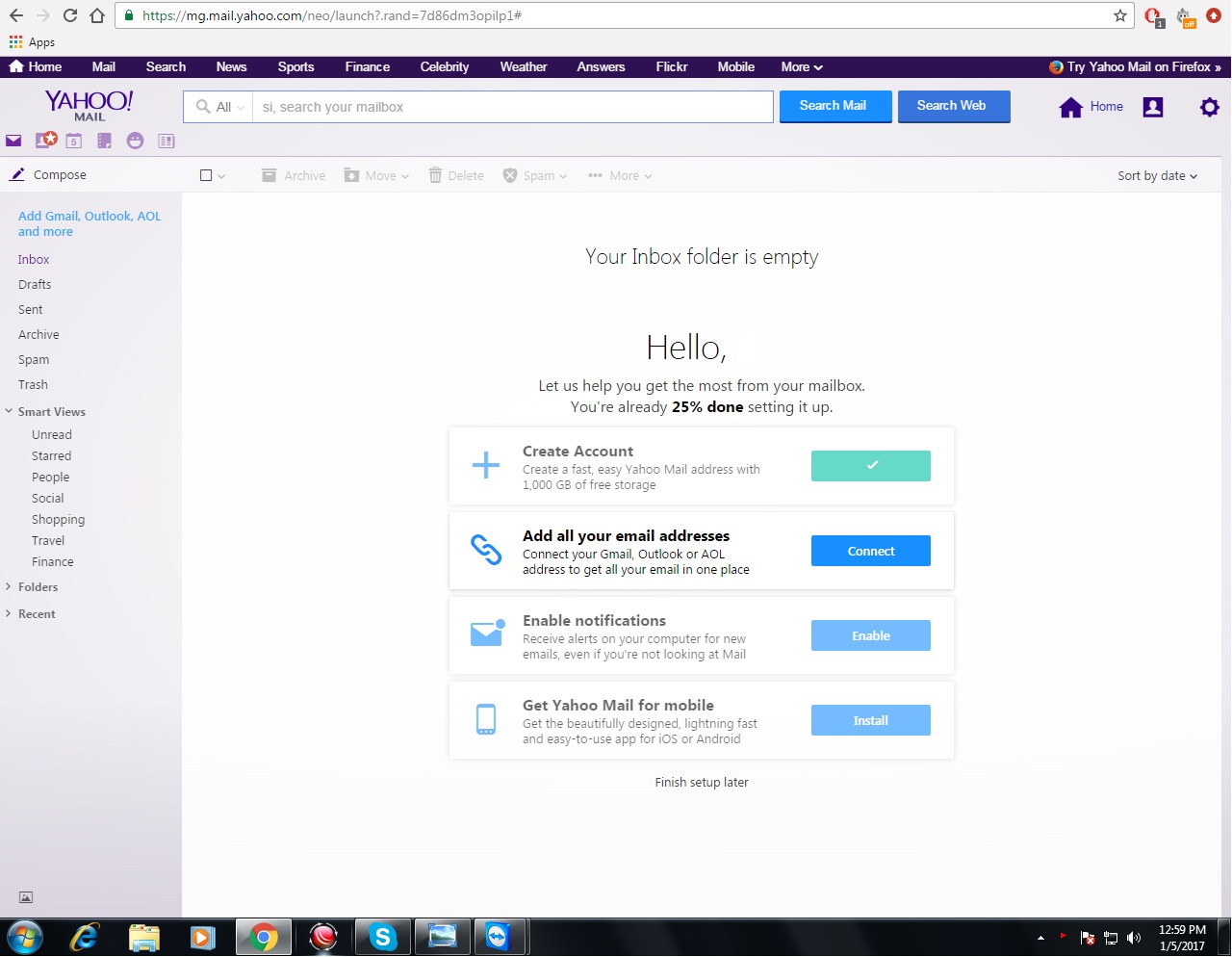Open the dropdown arrow beside select-all checkbox
The image size is (1232, 957).
[221, 176]
